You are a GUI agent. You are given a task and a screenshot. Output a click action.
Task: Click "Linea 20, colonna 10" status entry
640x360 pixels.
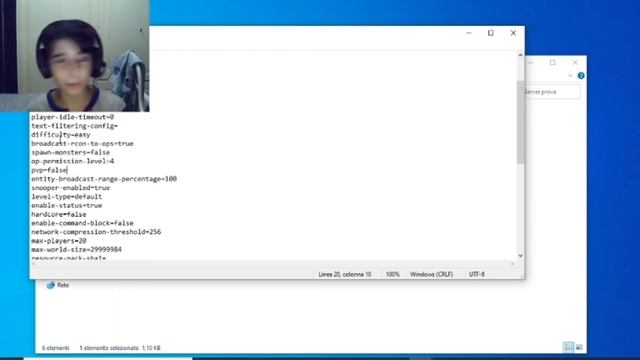(x=345, y=274)
